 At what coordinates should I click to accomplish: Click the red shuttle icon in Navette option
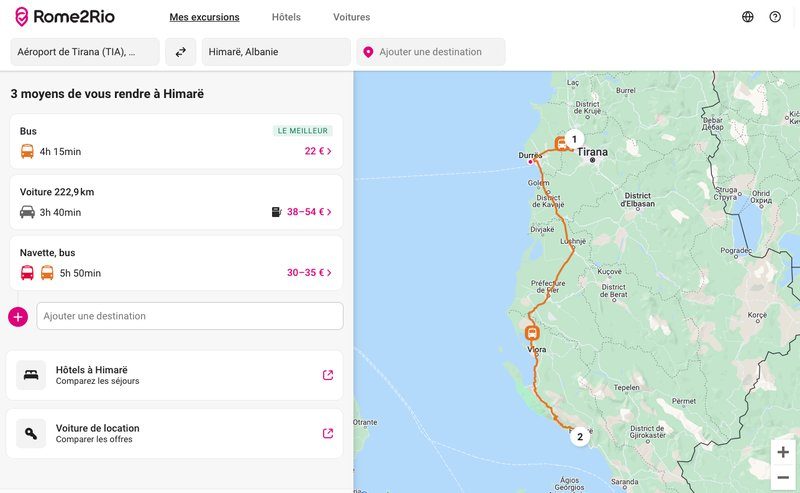27,273
